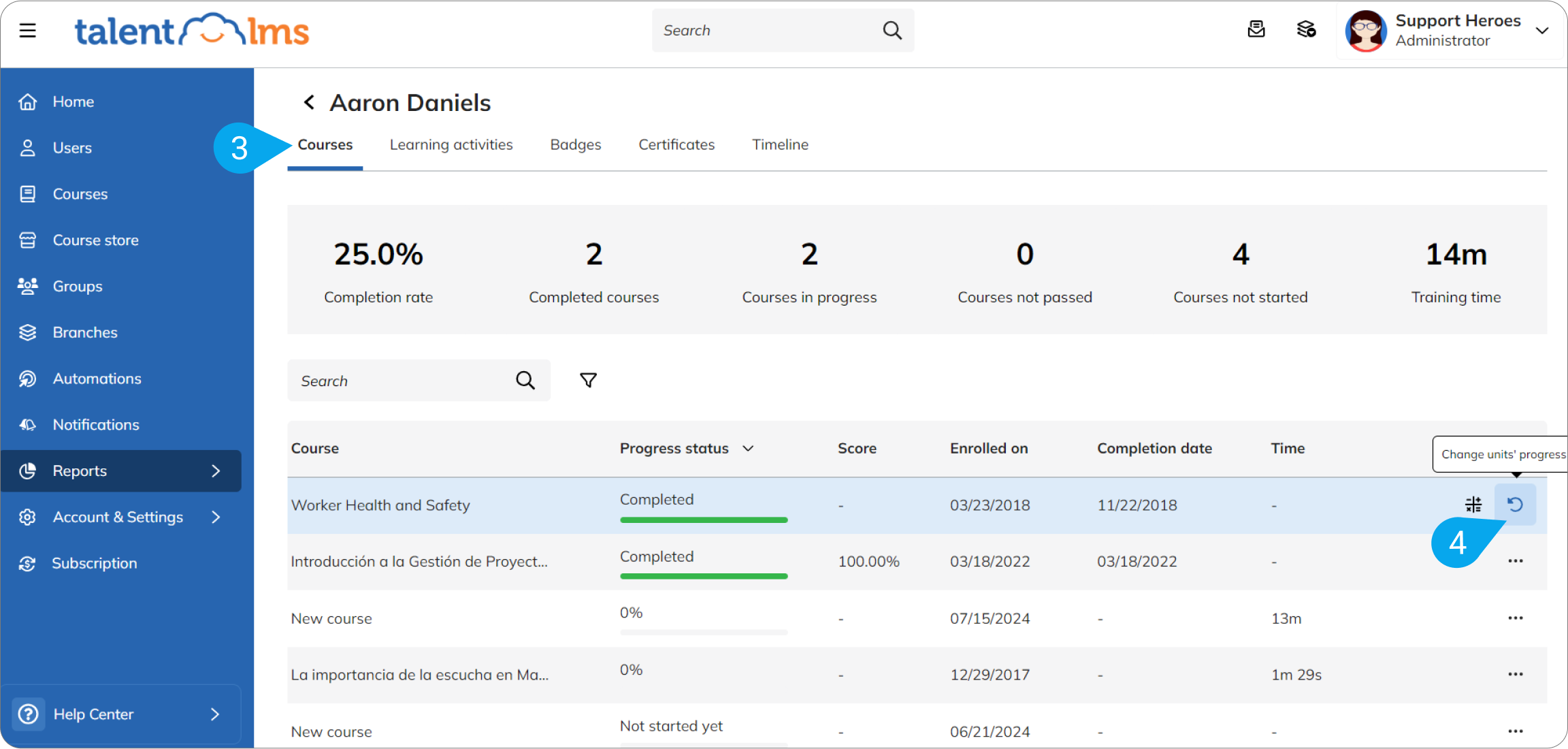This screenshot has height=749, width=1568.
Task: Click reset icon for Worker Health and Safety
Action: tap(1516, 505)
